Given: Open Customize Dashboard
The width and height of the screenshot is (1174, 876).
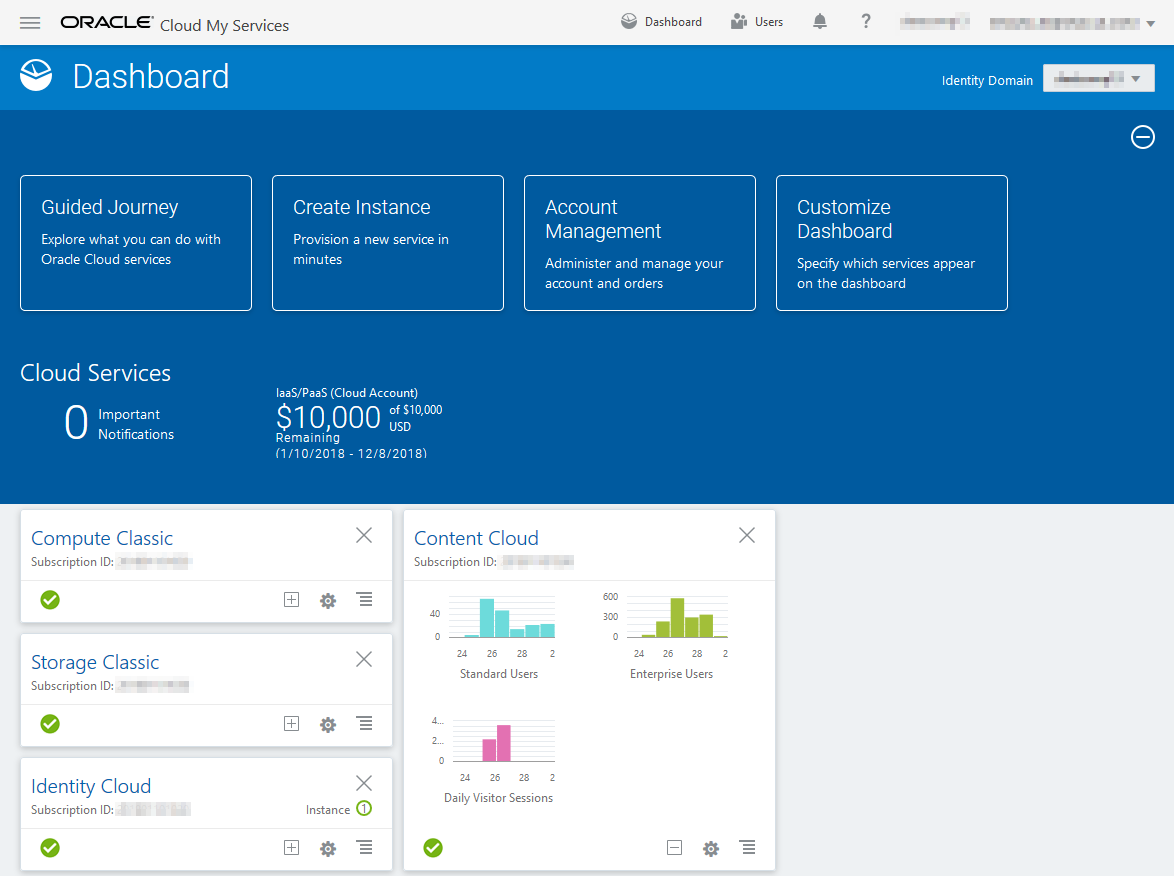Looking at the screenshot, I should 891,243.
